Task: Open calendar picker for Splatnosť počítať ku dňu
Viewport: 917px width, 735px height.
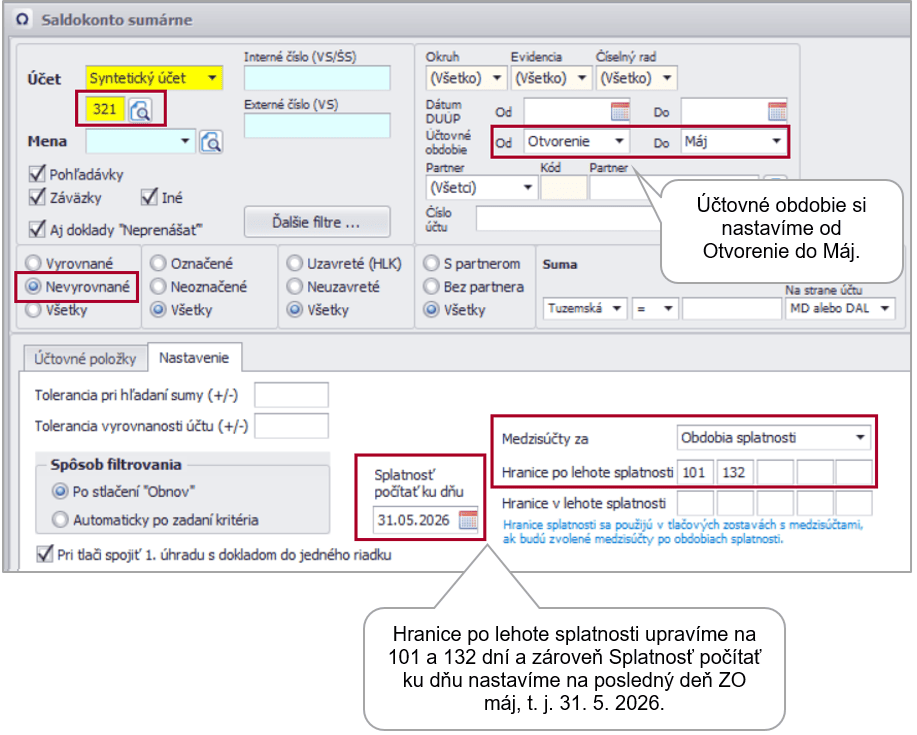Action: 468,519
